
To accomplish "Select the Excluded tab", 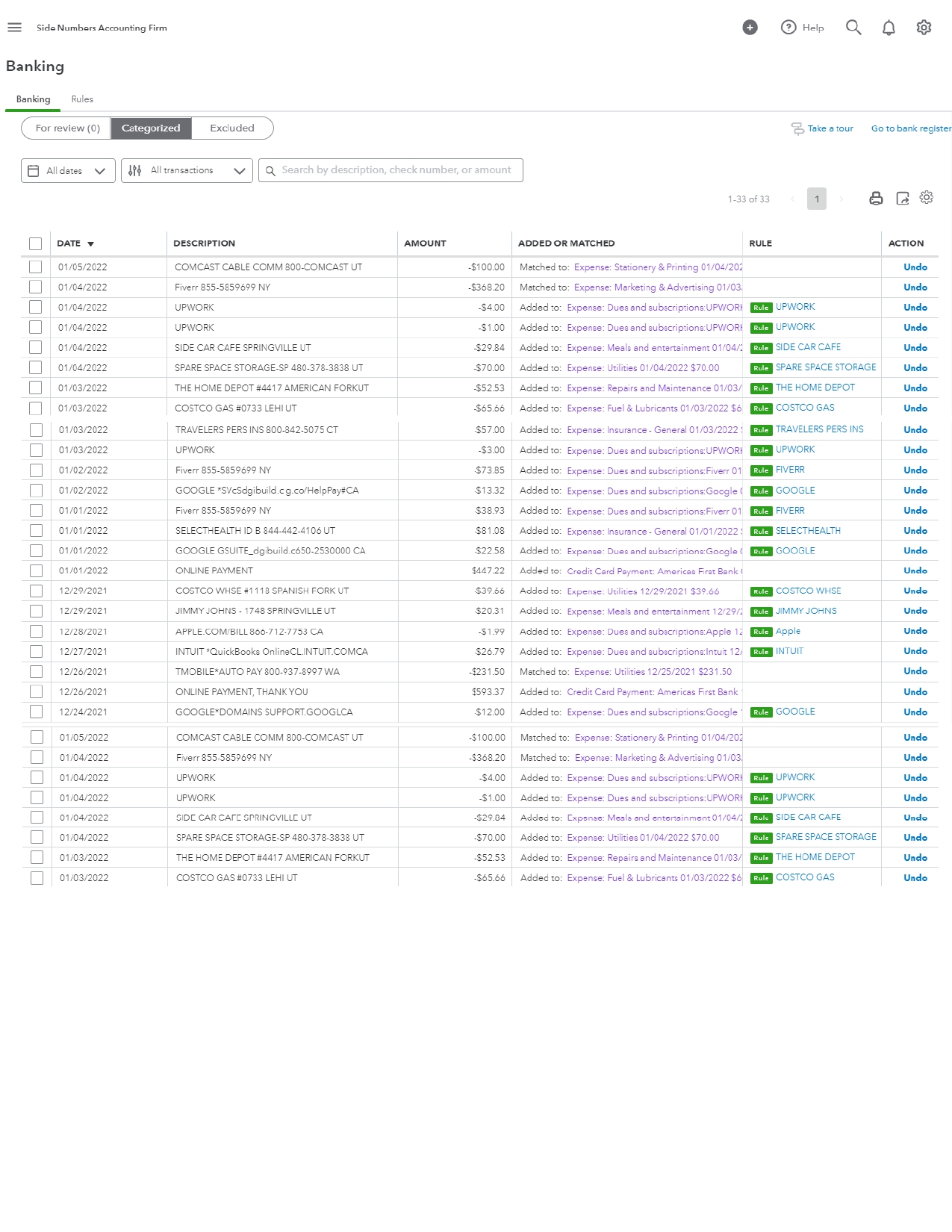I will (x=232, y=128).
